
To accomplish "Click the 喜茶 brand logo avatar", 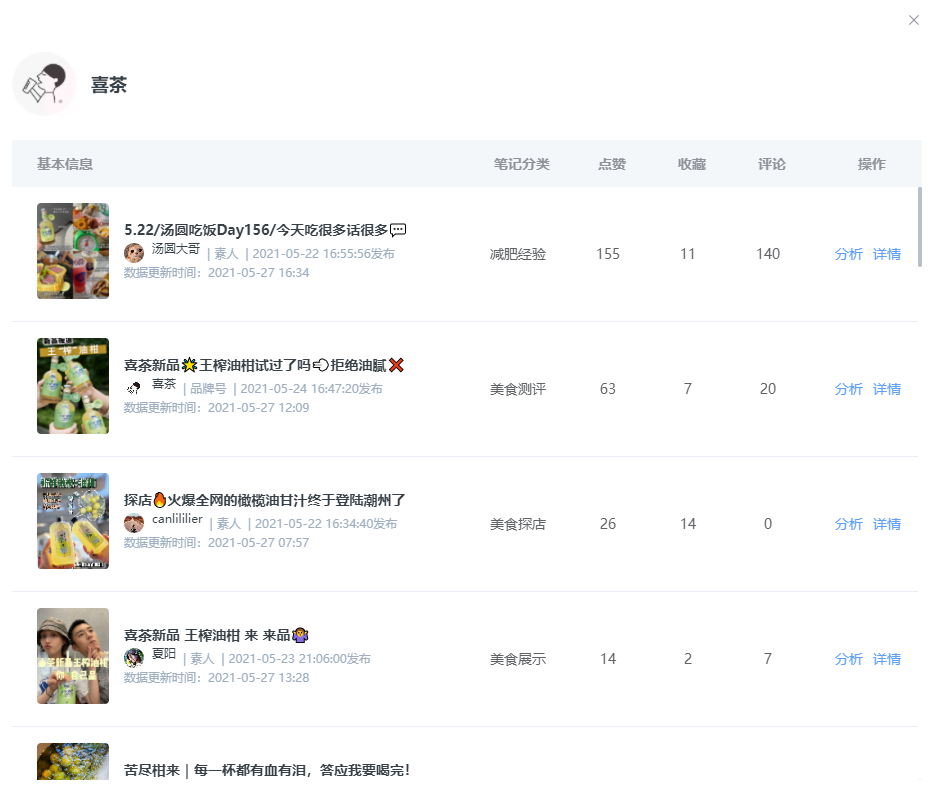I will 44,84.
